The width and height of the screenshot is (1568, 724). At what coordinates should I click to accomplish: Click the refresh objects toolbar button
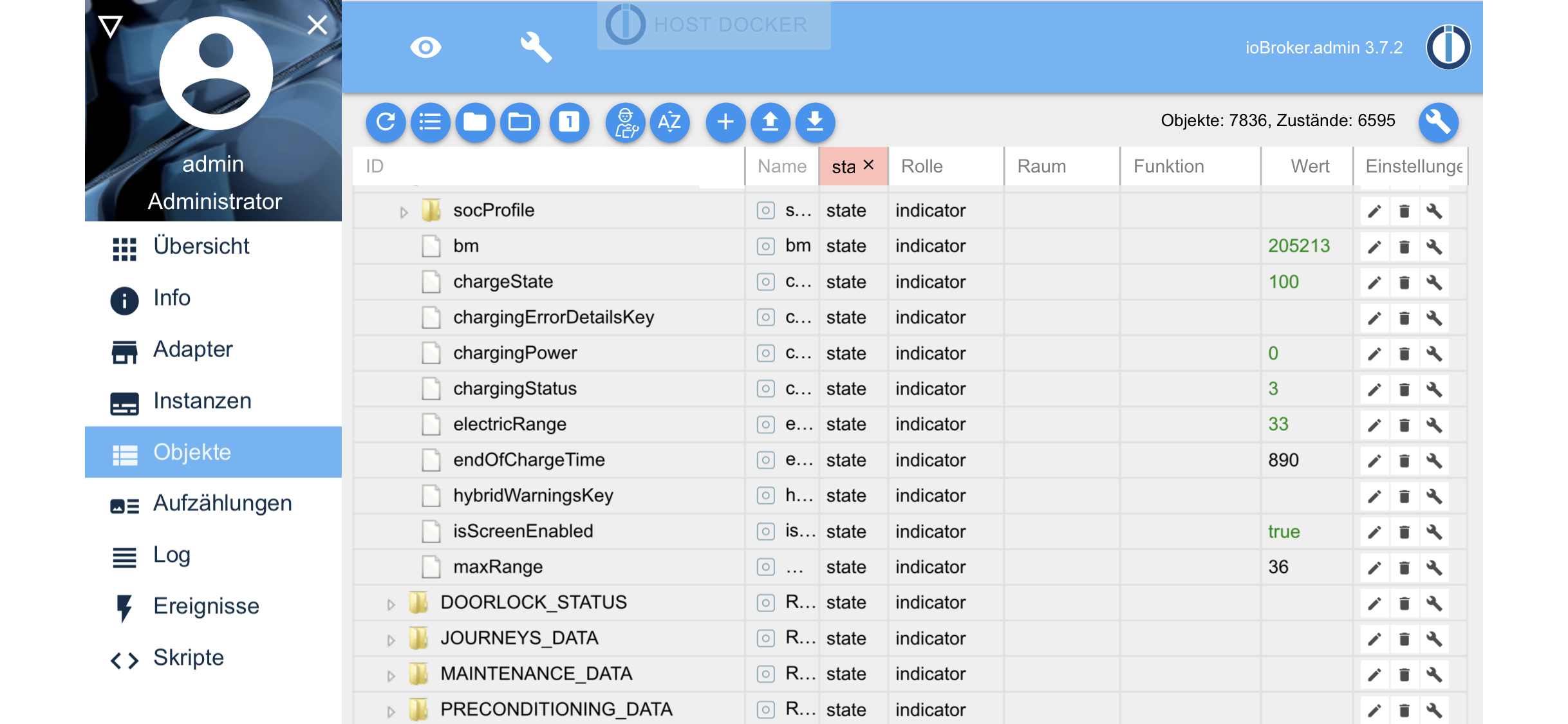[386, 122]
